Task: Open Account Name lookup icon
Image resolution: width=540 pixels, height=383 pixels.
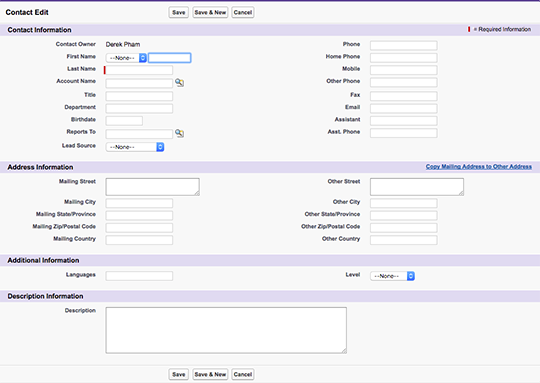Action: [179, 83]
